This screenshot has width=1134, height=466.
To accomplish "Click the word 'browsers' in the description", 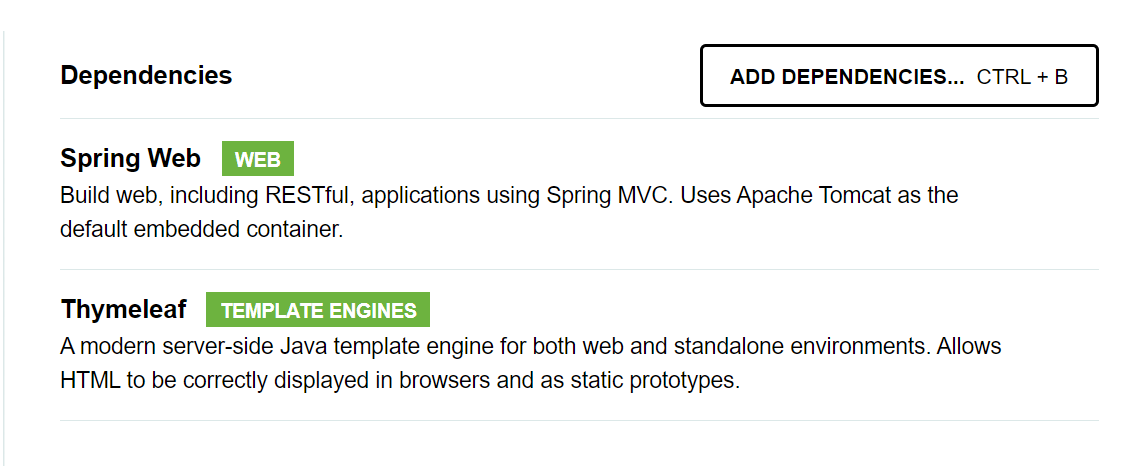I will click(x=434, y=381).
